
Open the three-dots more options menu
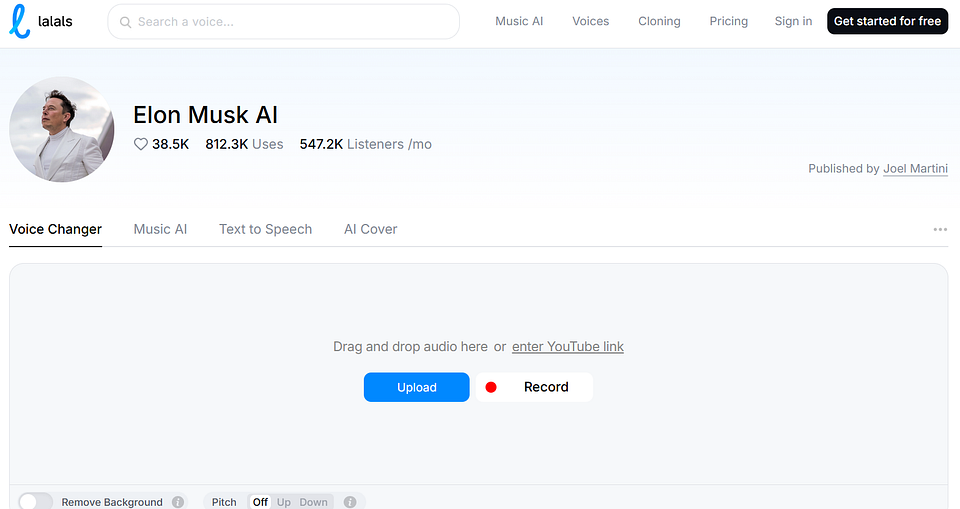pos(940,229)
